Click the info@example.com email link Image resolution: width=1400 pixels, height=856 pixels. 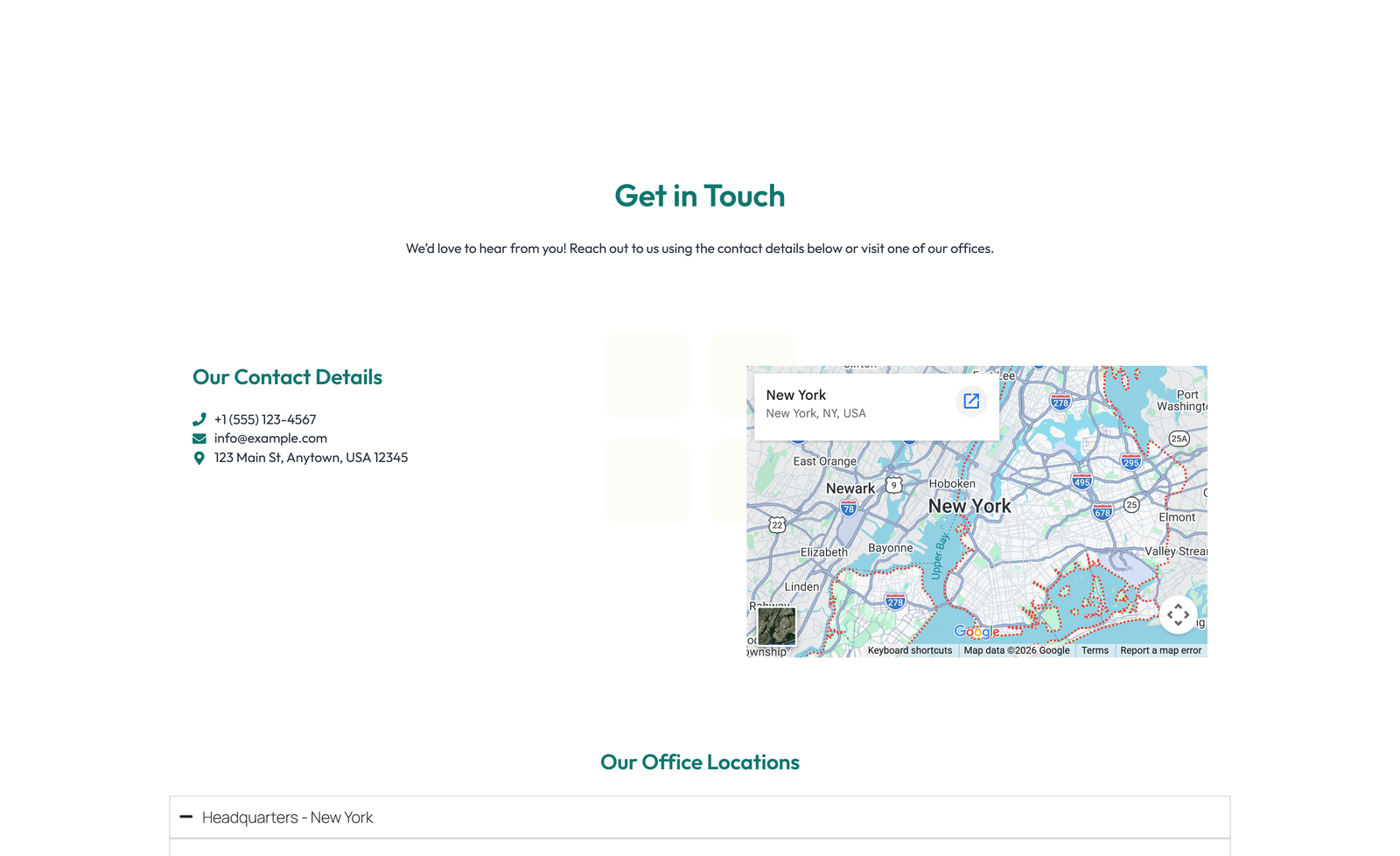point(271,438)
